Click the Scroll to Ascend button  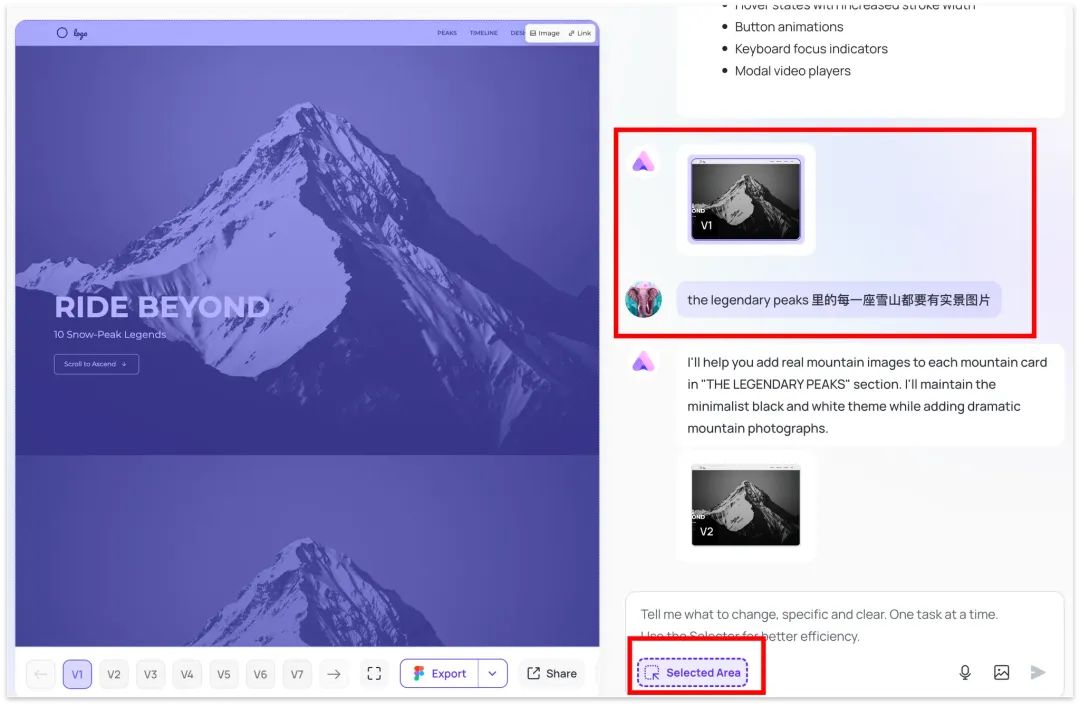pos(96,364)
